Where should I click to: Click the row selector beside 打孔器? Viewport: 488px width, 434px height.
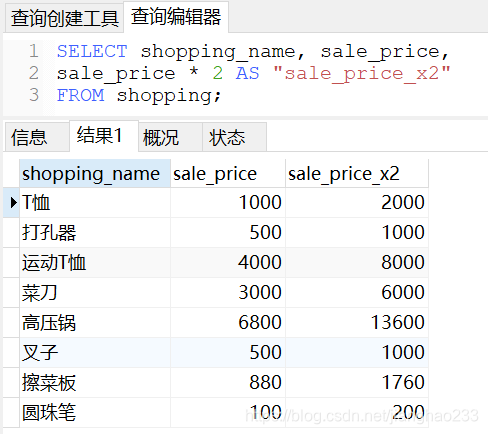(11, 232)
